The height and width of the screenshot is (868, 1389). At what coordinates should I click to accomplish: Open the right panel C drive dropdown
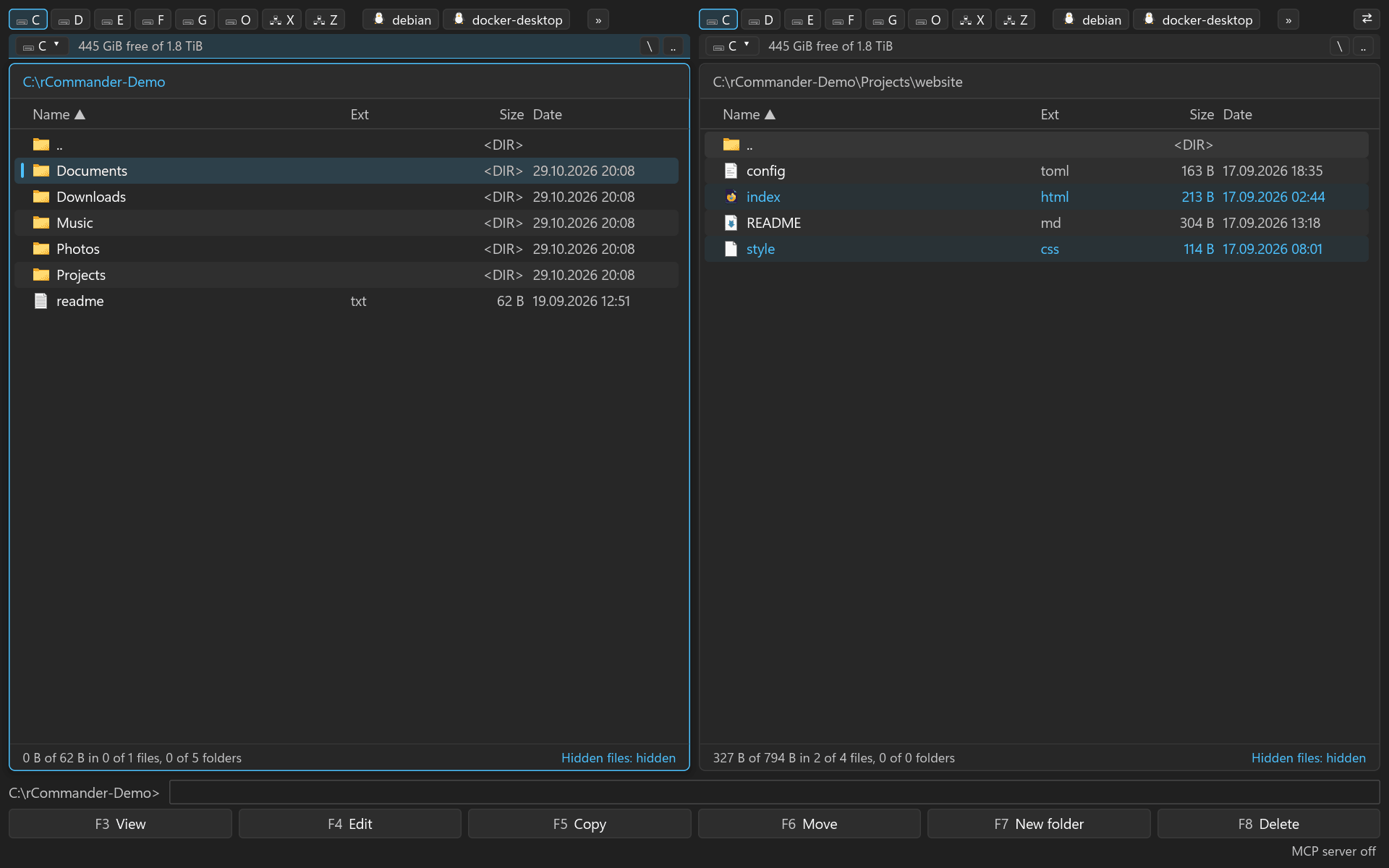[x=732, y=46]
